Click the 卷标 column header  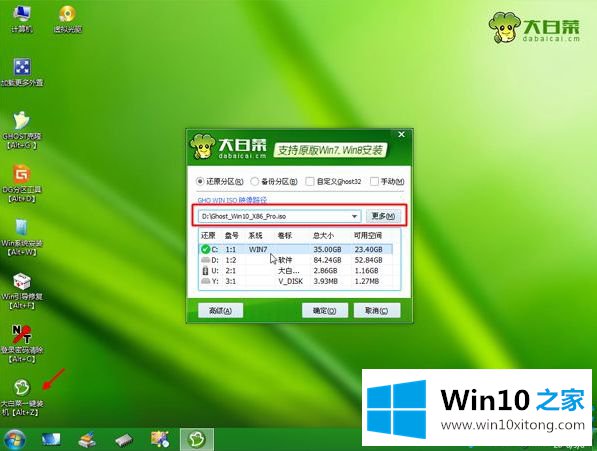pos(284,236)
